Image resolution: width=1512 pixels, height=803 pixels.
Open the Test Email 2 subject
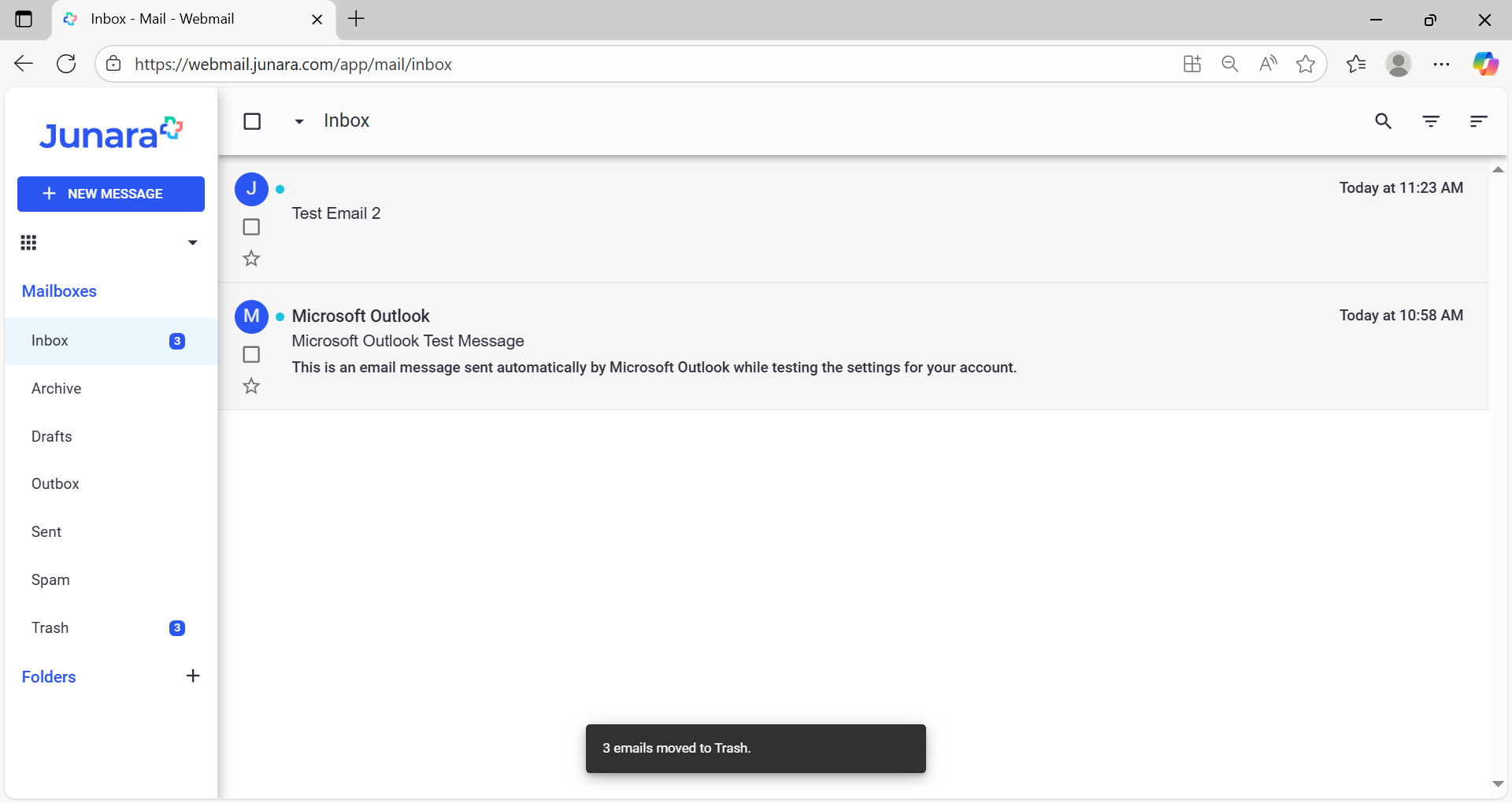tap(336, 213)
